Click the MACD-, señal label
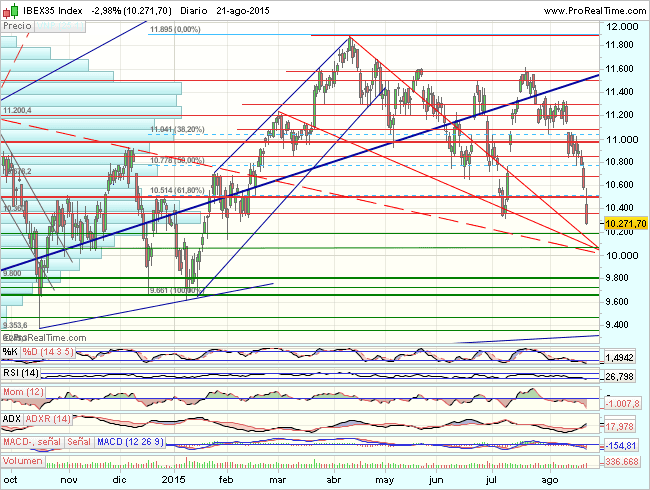The height and width of the screenshot is (490, 650). click(x=32, y=441)
